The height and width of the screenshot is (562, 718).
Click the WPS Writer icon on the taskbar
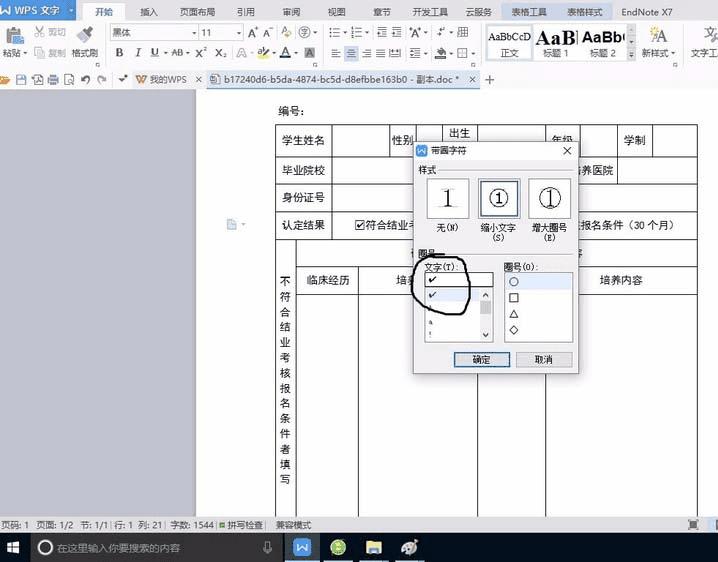click(x=302, y=547)
